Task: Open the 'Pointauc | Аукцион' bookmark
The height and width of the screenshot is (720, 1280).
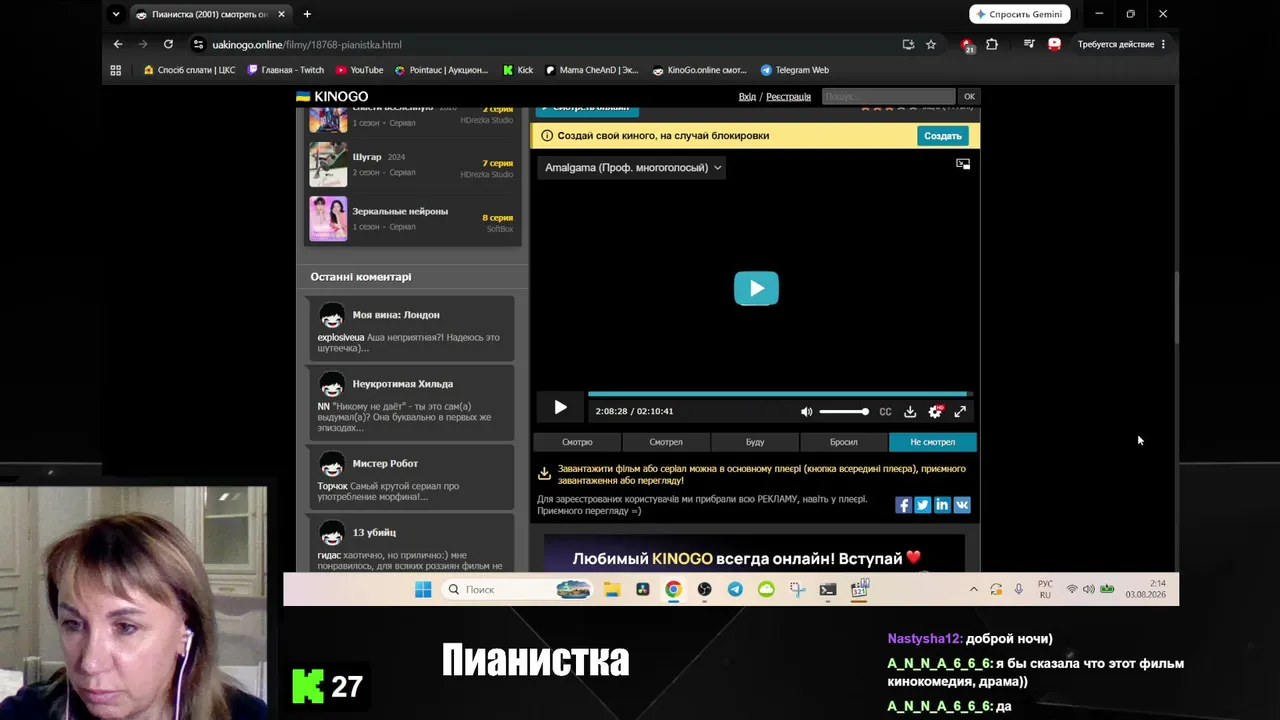Action: (x=441, y=70)
